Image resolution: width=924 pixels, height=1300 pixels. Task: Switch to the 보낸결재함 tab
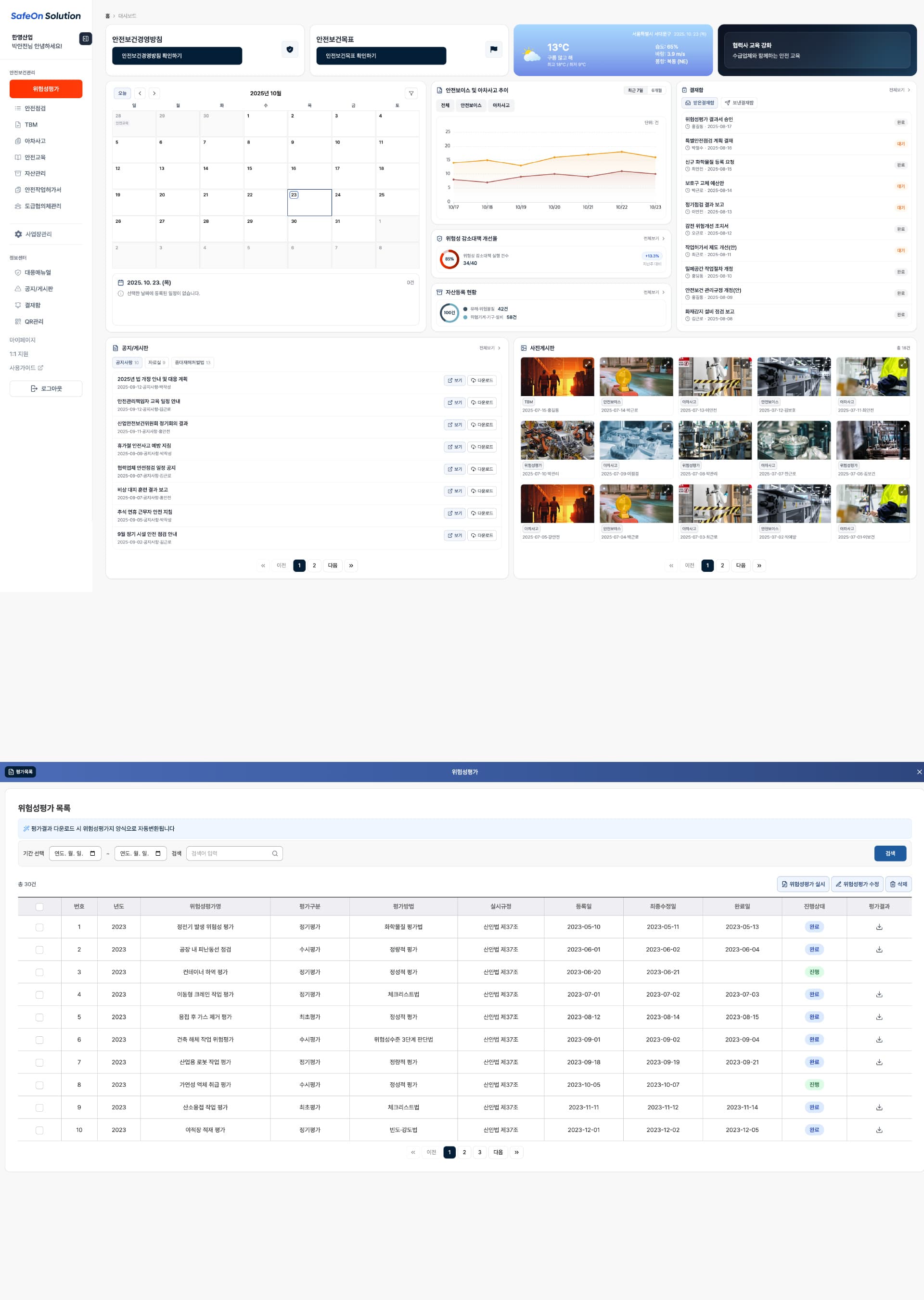[739, 103]
